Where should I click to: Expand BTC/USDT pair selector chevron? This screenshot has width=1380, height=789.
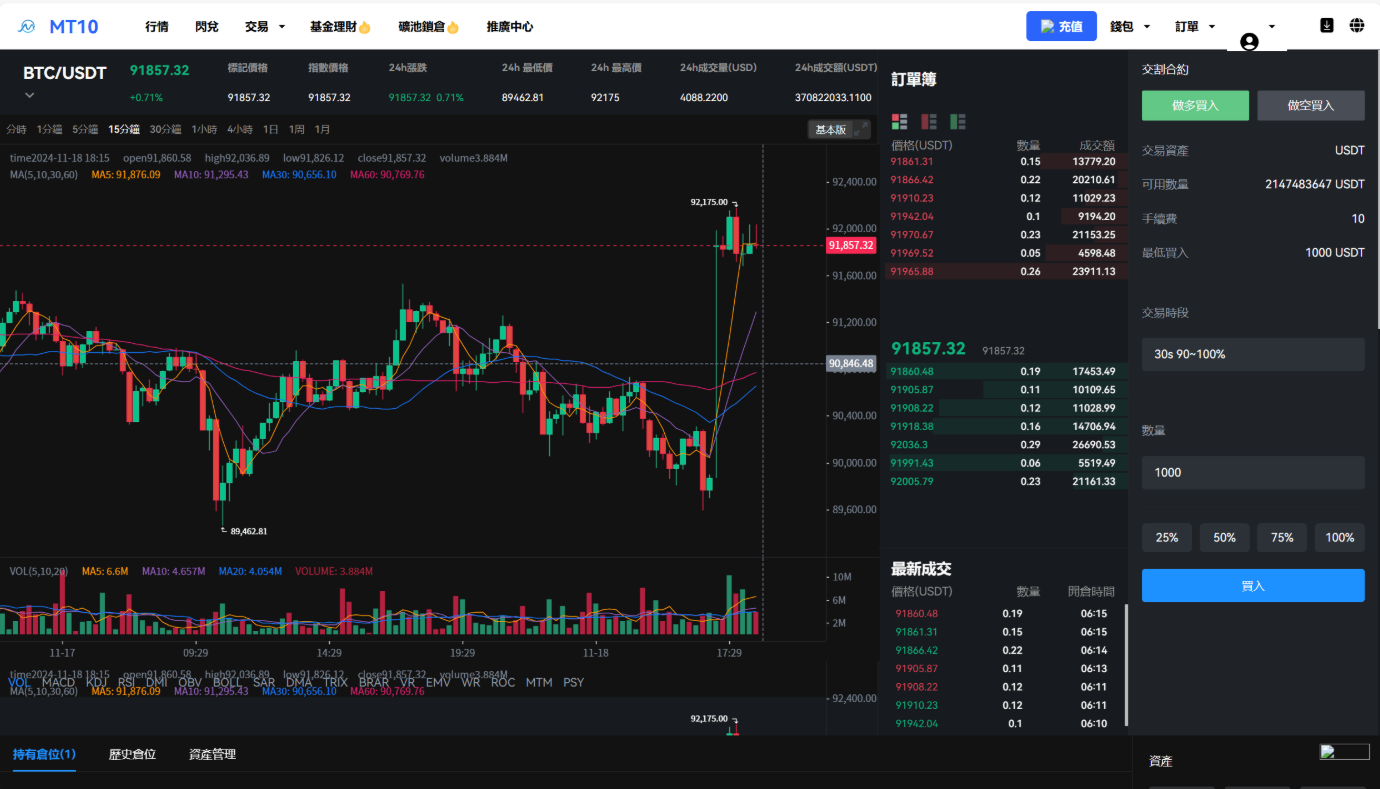[30, 96]
